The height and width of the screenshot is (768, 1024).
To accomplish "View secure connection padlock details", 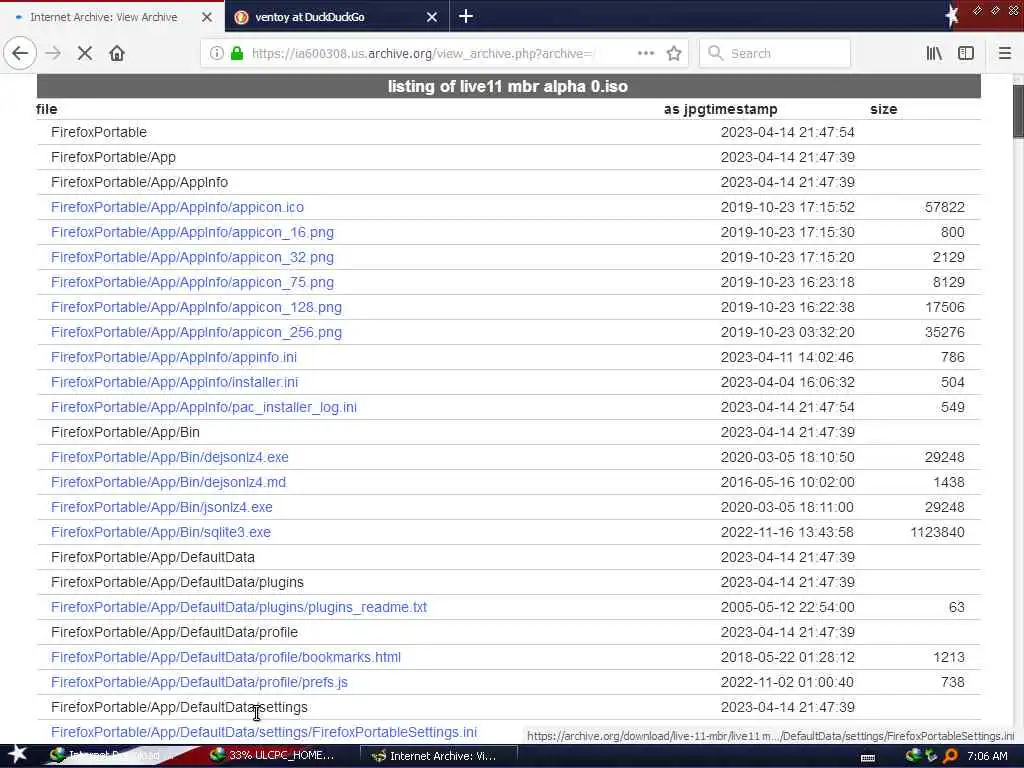I will click(x=237, y=53).
